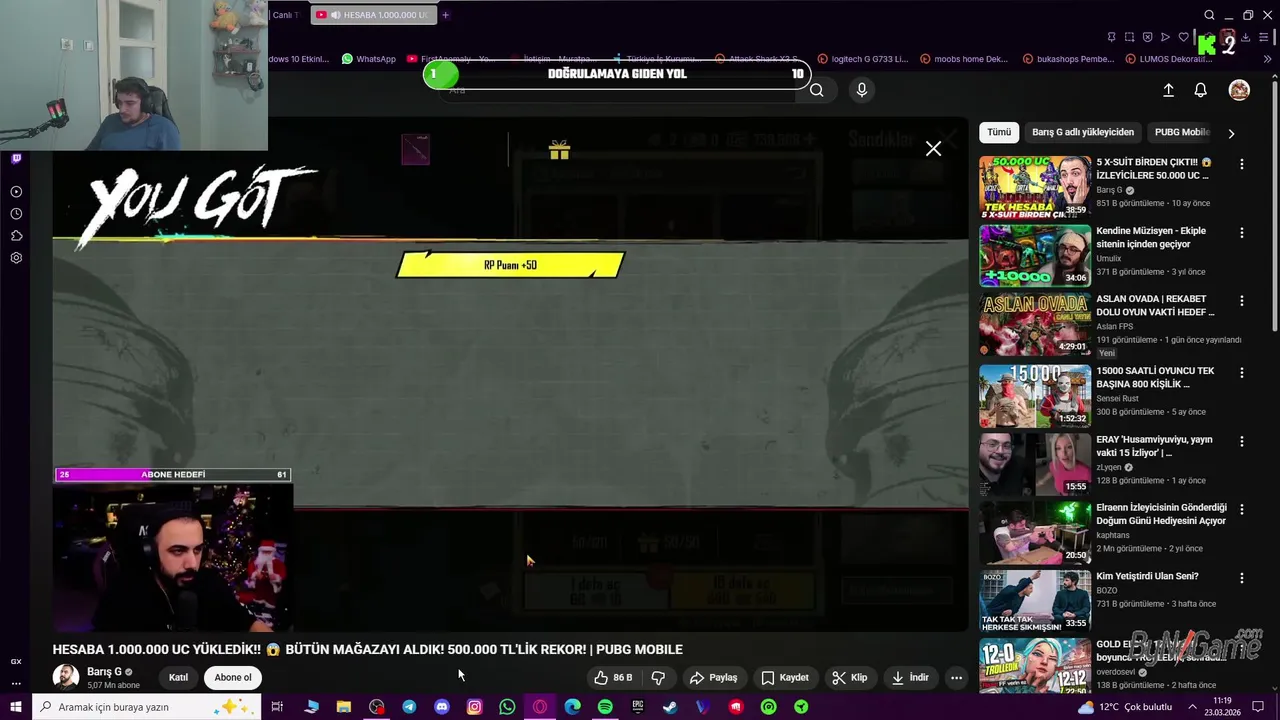Viewport: 1280px width, 720px height.
Task: Open options for 5 X-SUİT BİRDEN ÇIKTI video
Action: tap(1242, 164)
